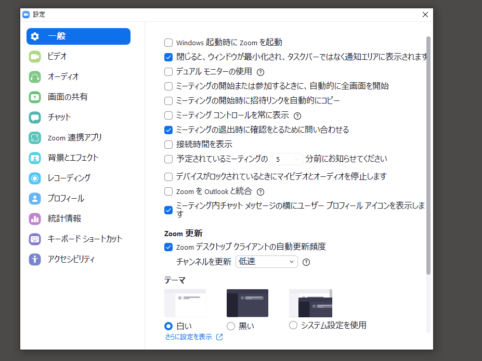
Task: Open the reminder minutes dropdown showing 5
Action: click(287, 159)
